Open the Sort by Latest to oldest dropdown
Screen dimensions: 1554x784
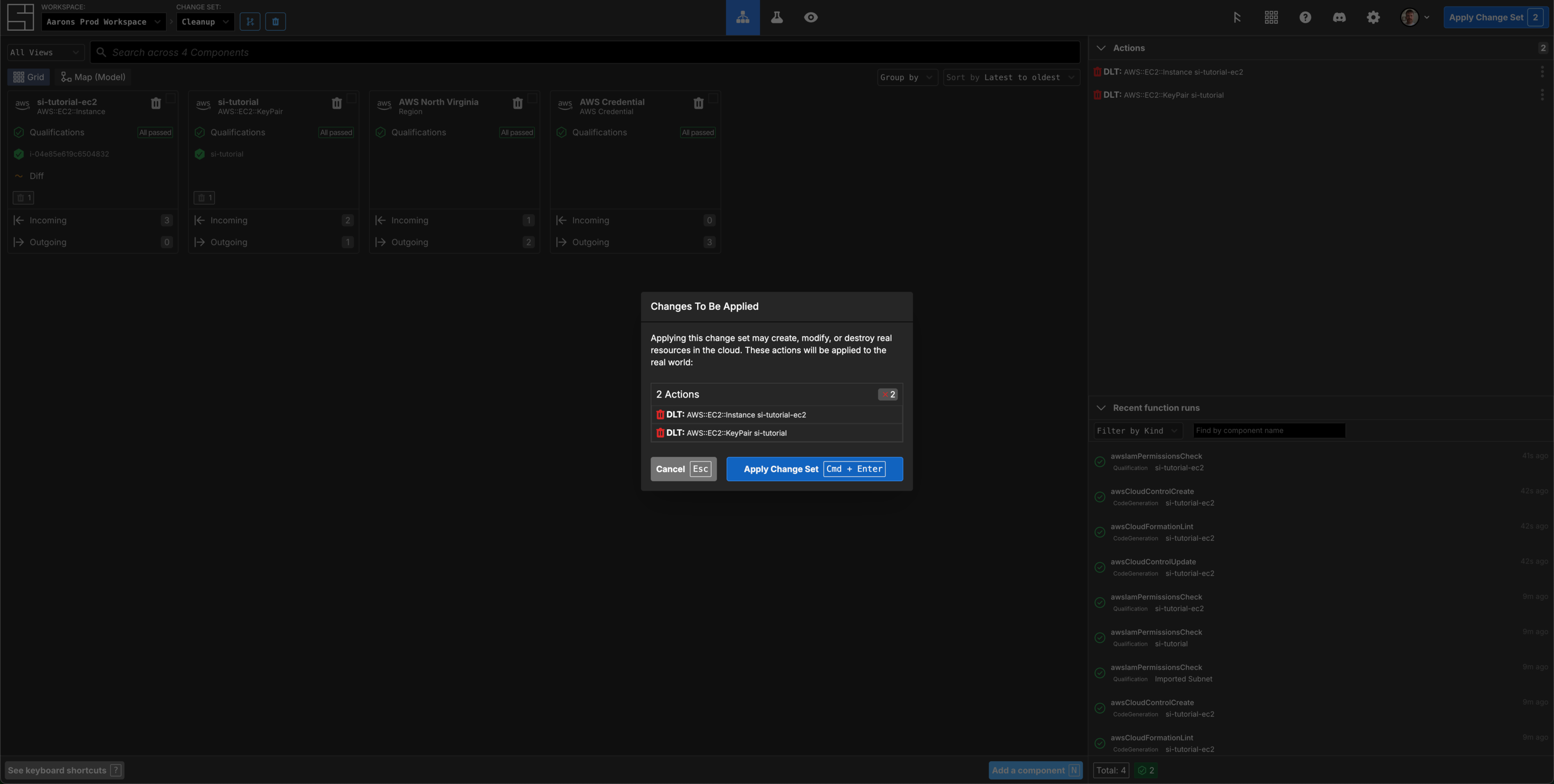[x=1012, y=77]
